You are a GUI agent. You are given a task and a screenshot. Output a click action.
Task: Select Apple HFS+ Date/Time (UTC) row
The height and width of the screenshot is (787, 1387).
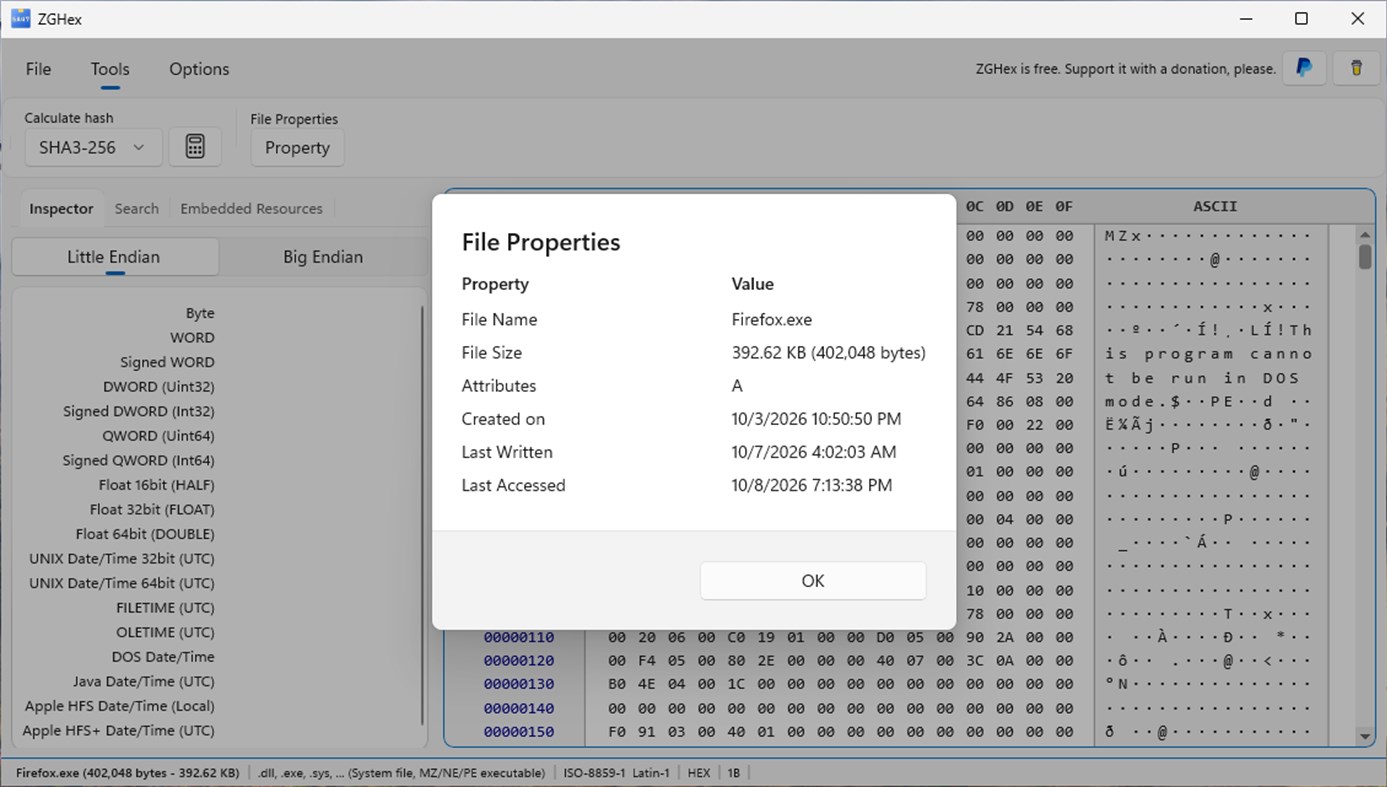point(118,730)
